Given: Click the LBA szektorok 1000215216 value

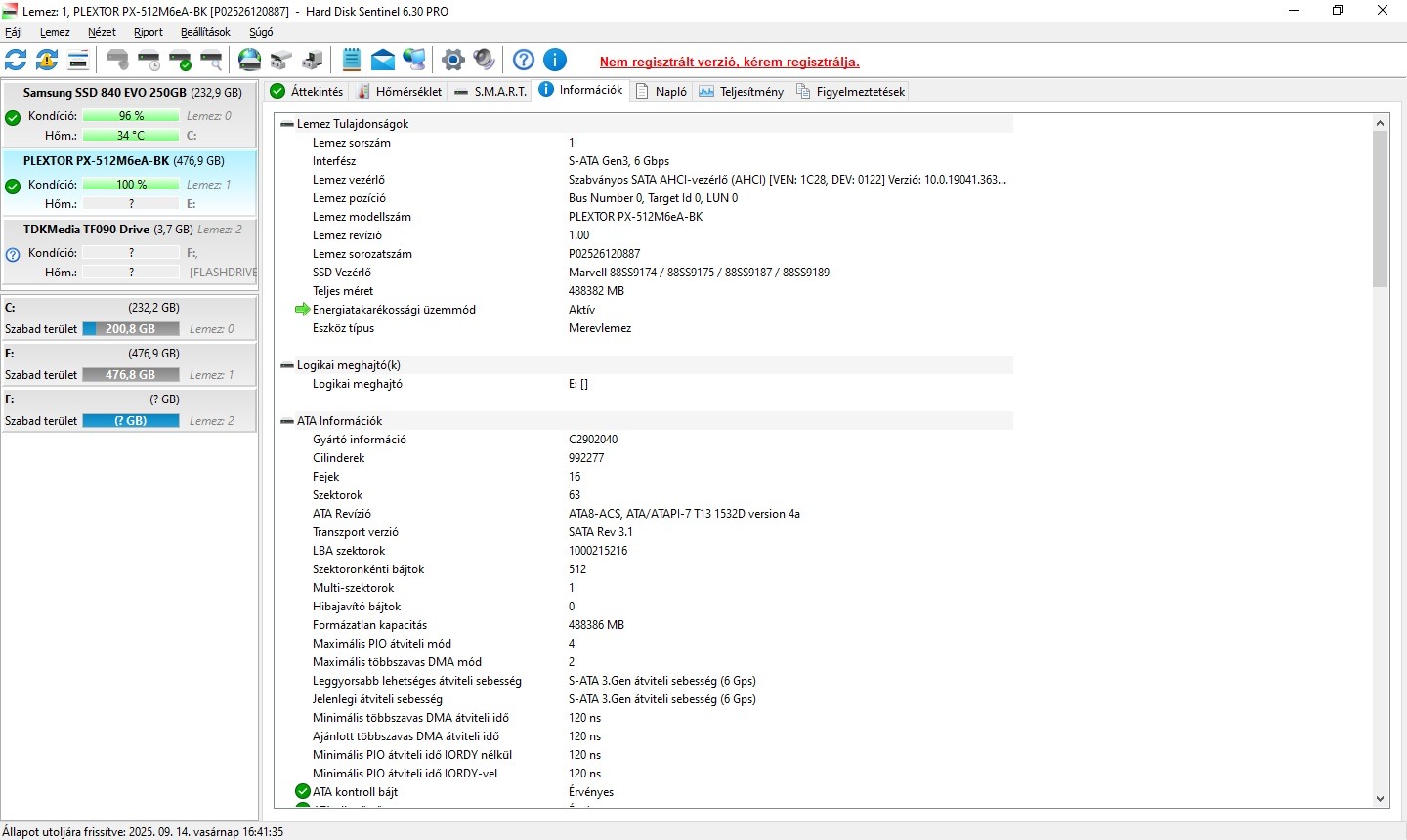Looking at the screenshot, I should tap(598, 551).
